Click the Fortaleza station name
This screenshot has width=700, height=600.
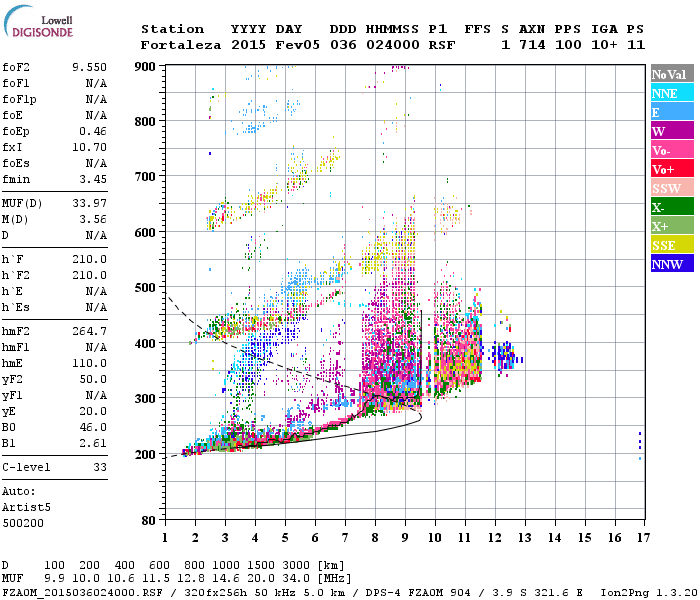[180, 45]
